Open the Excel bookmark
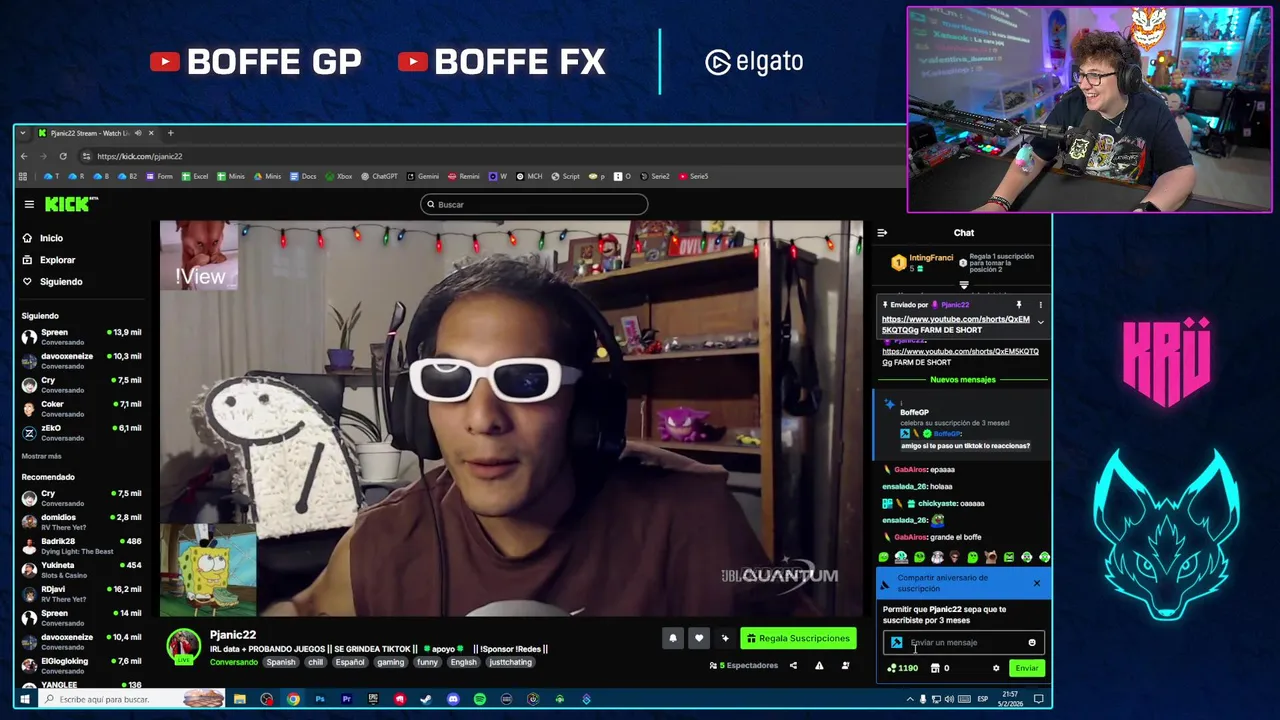The image size is (1280, 720). click(195, 176)
